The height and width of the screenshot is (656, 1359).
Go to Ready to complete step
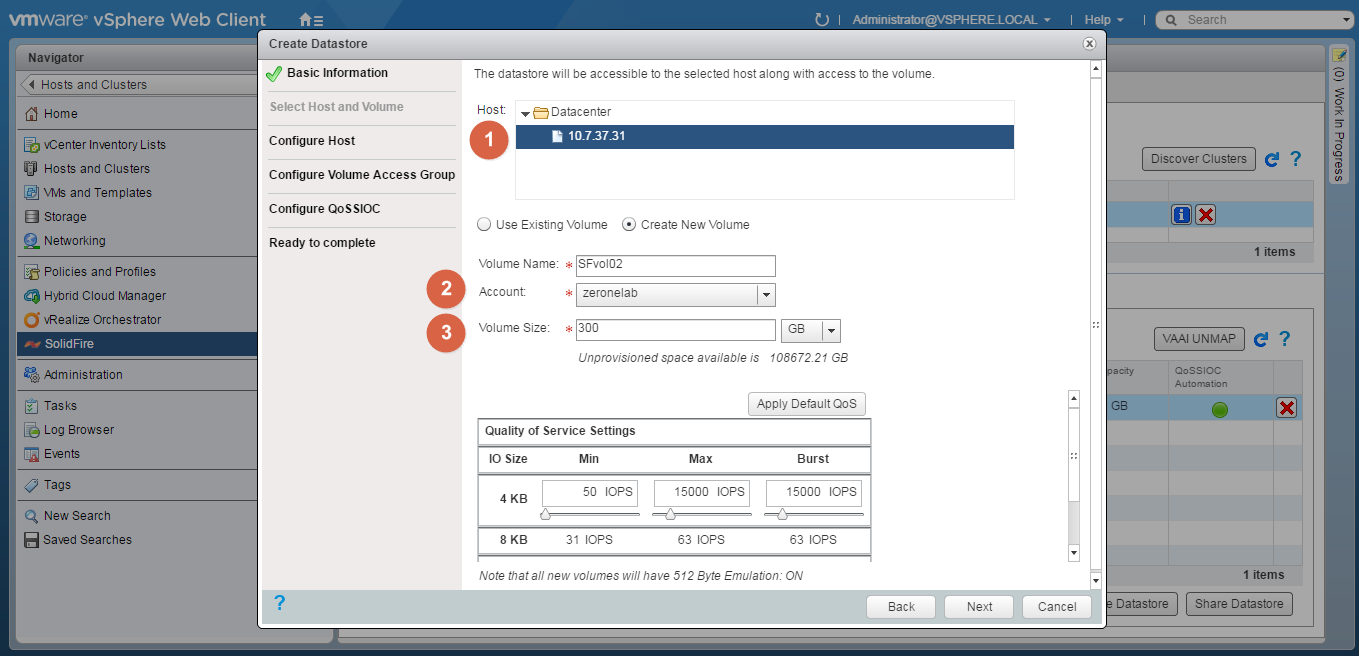[x=322, y=243]
